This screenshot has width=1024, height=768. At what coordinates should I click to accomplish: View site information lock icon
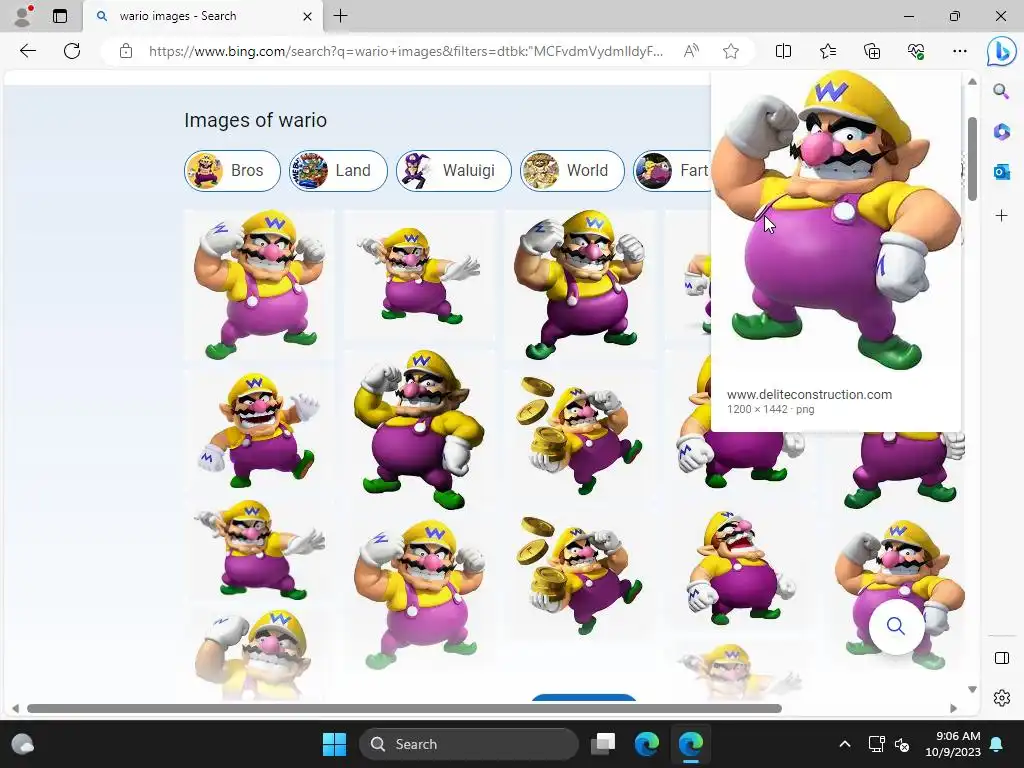pos(126,52)
